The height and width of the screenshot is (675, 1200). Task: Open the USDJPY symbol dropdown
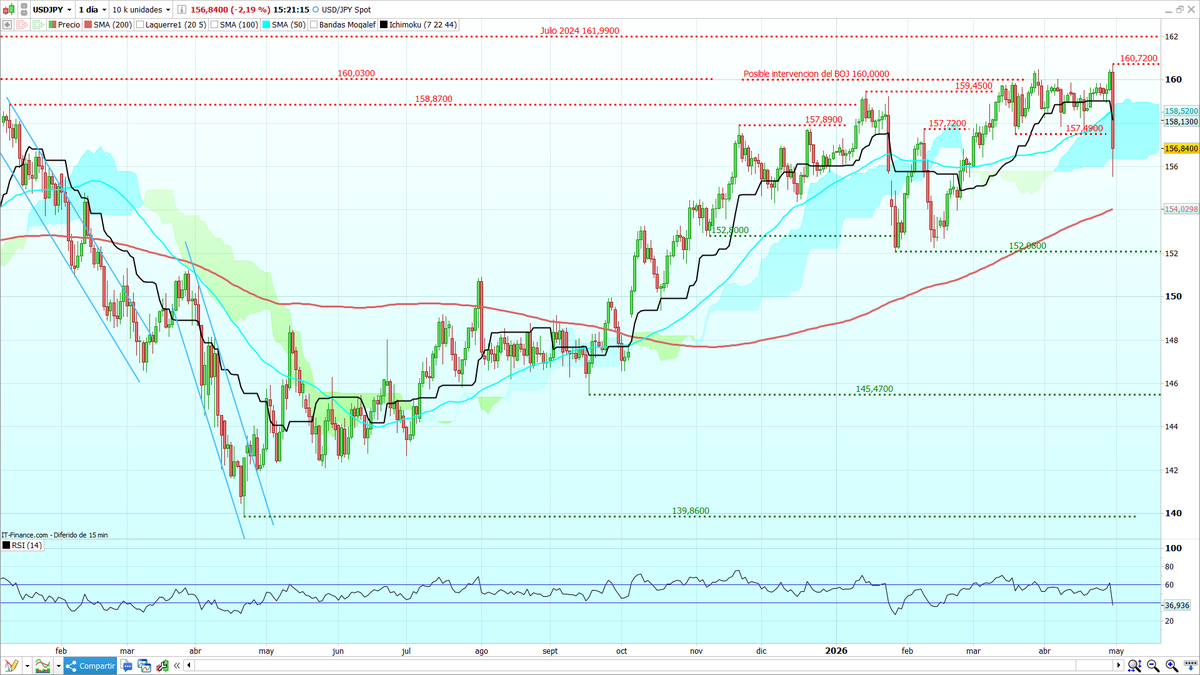[52, 9]
